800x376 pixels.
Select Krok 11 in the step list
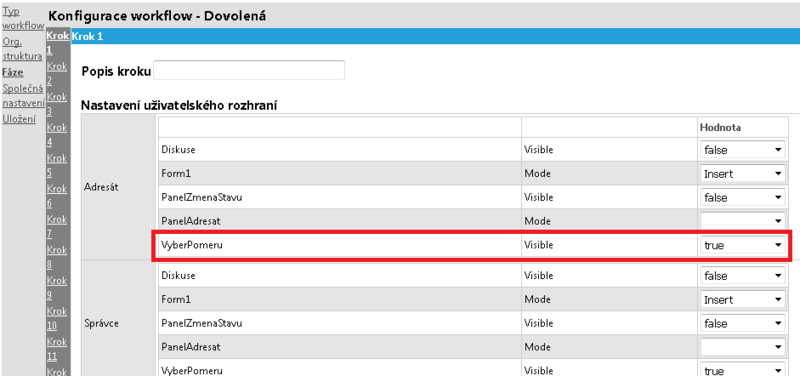[57, 348]
